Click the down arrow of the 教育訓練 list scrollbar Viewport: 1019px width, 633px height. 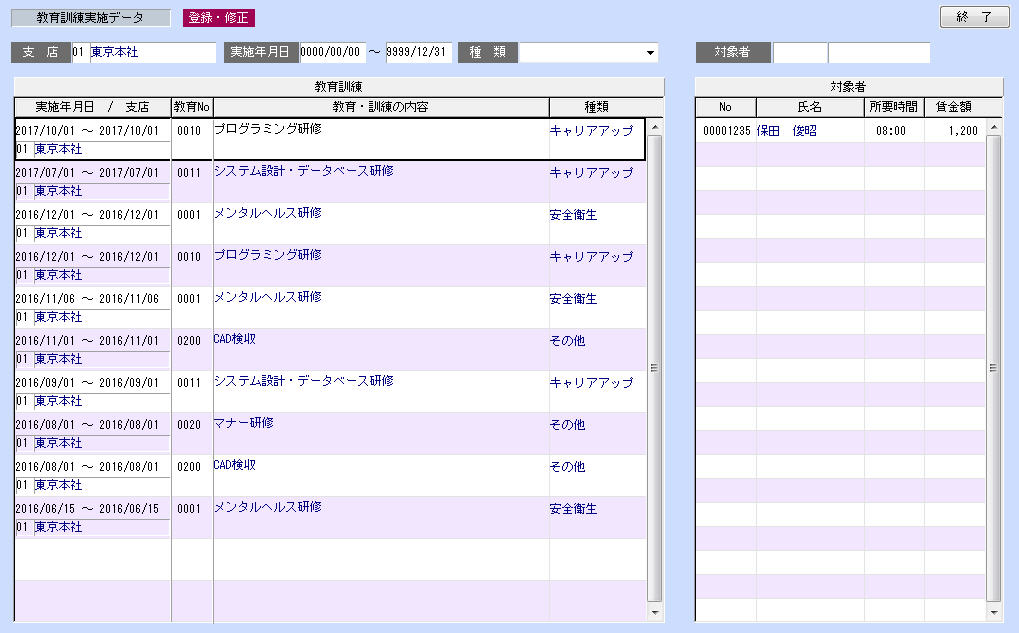[655, 612]
